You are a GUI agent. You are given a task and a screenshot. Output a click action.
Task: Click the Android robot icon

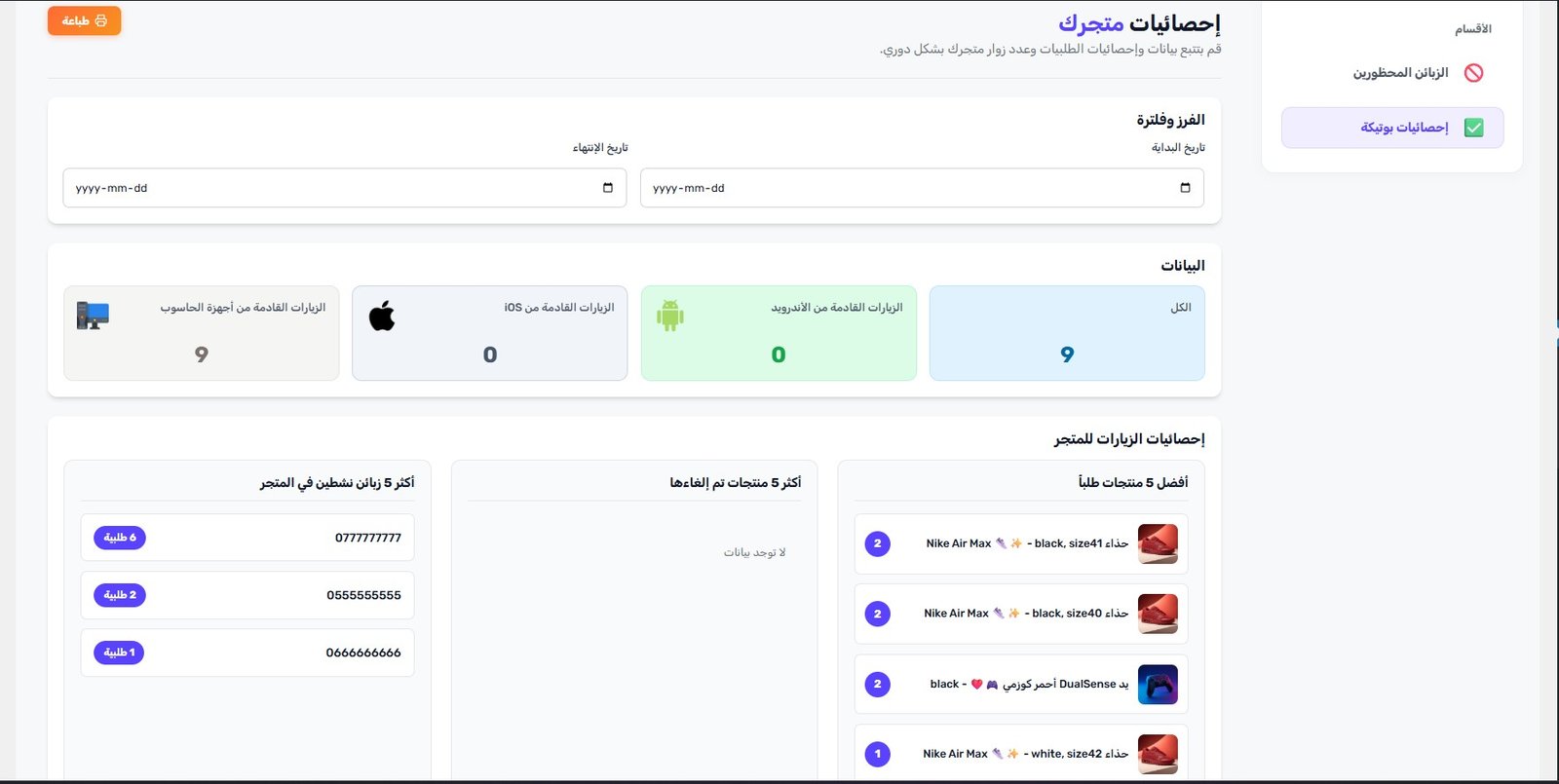point(670,316)
